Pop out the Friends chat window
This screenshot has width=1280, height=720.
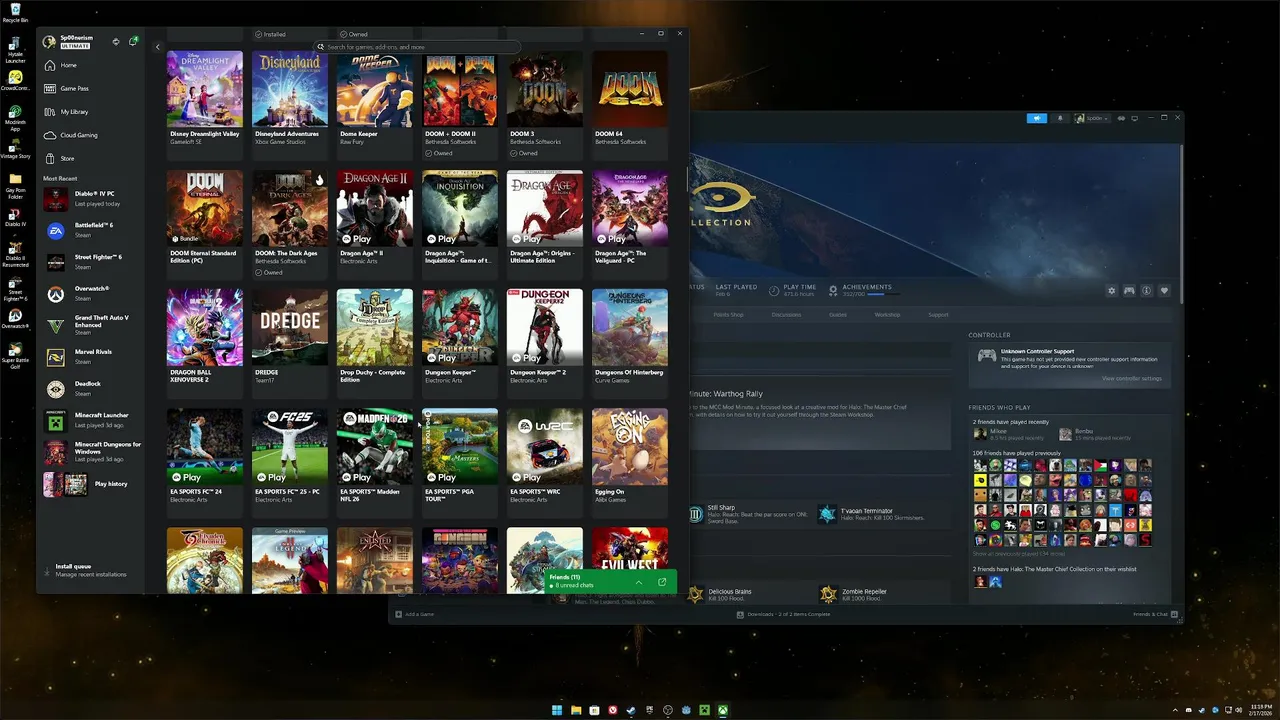(x=662, y=582)
